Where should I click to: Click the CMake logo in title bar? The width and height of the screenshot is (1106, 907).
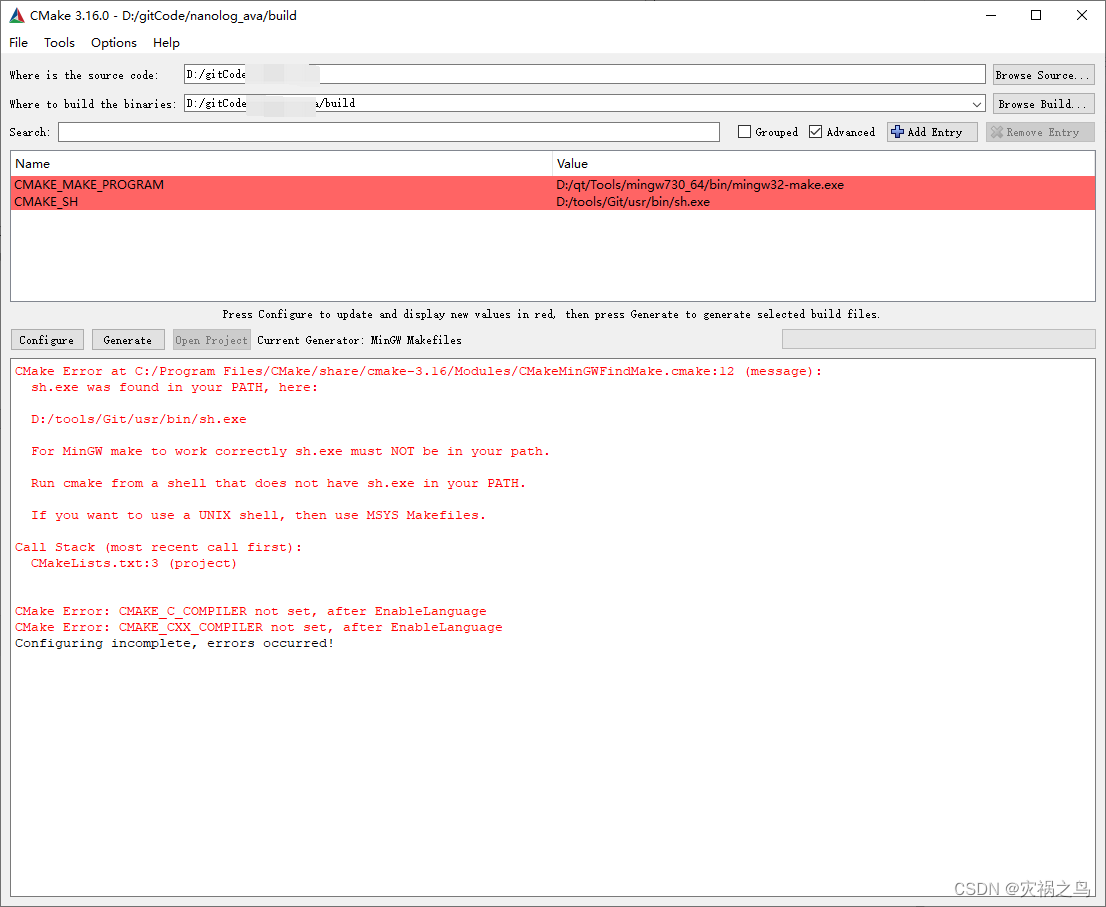pyautogui.click(x=16, y=16)
